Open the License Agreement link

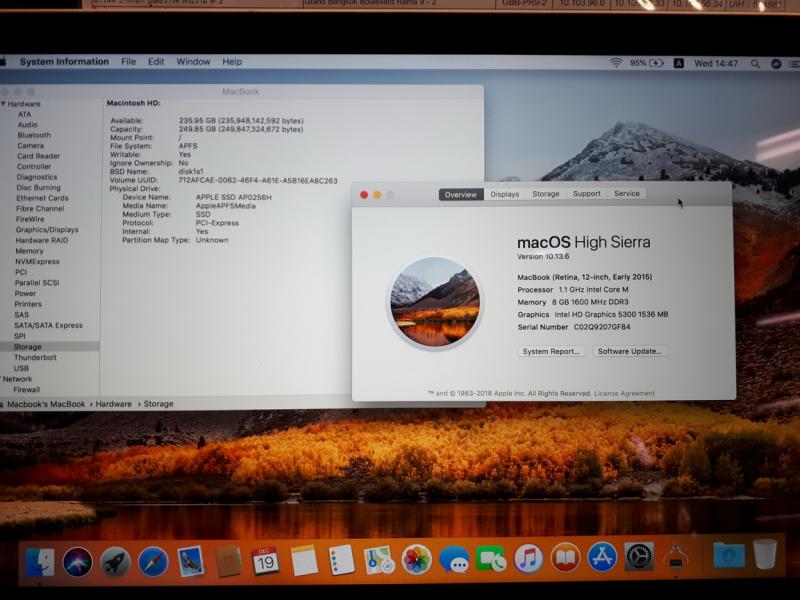[x=624, y=393]
